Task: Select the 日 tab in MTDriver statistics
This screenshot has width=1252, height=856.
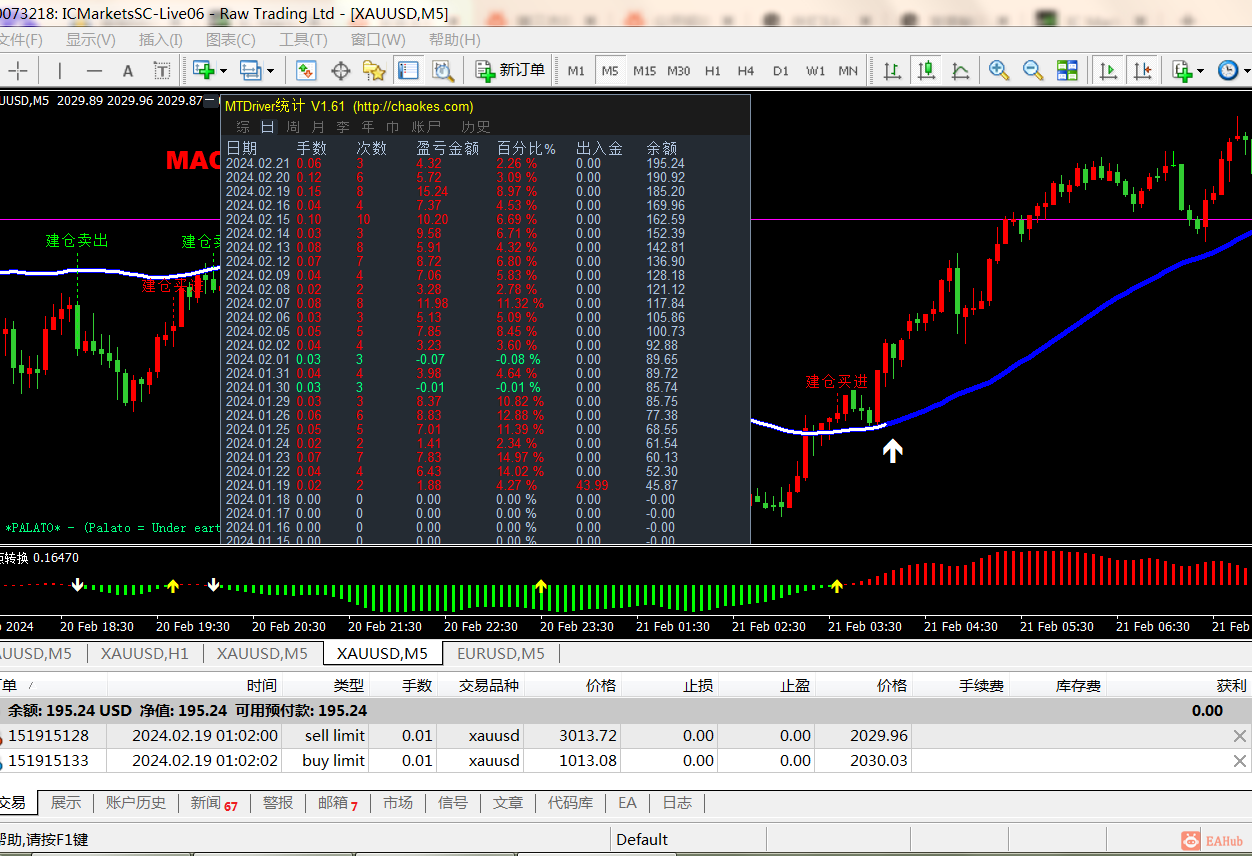Action: [x=268, y=127]
